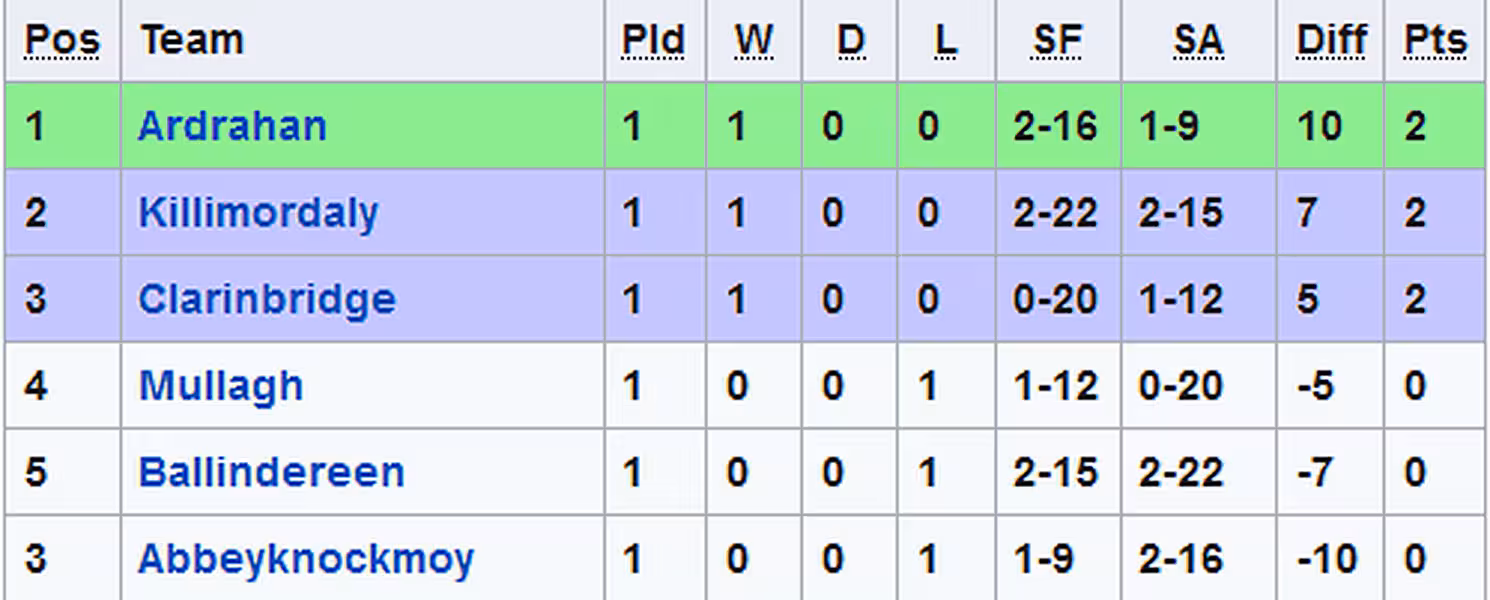Click the SA column header abbreviation

1198,40
